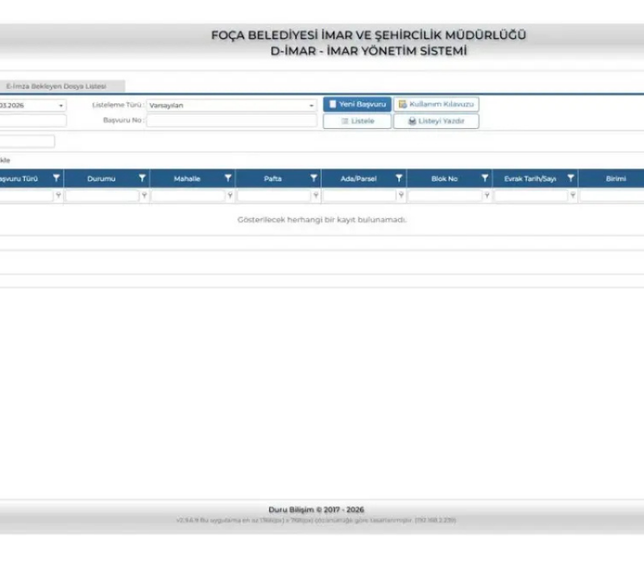
Task: Focus the Pafta column filter box
Action: pos(274,196)
